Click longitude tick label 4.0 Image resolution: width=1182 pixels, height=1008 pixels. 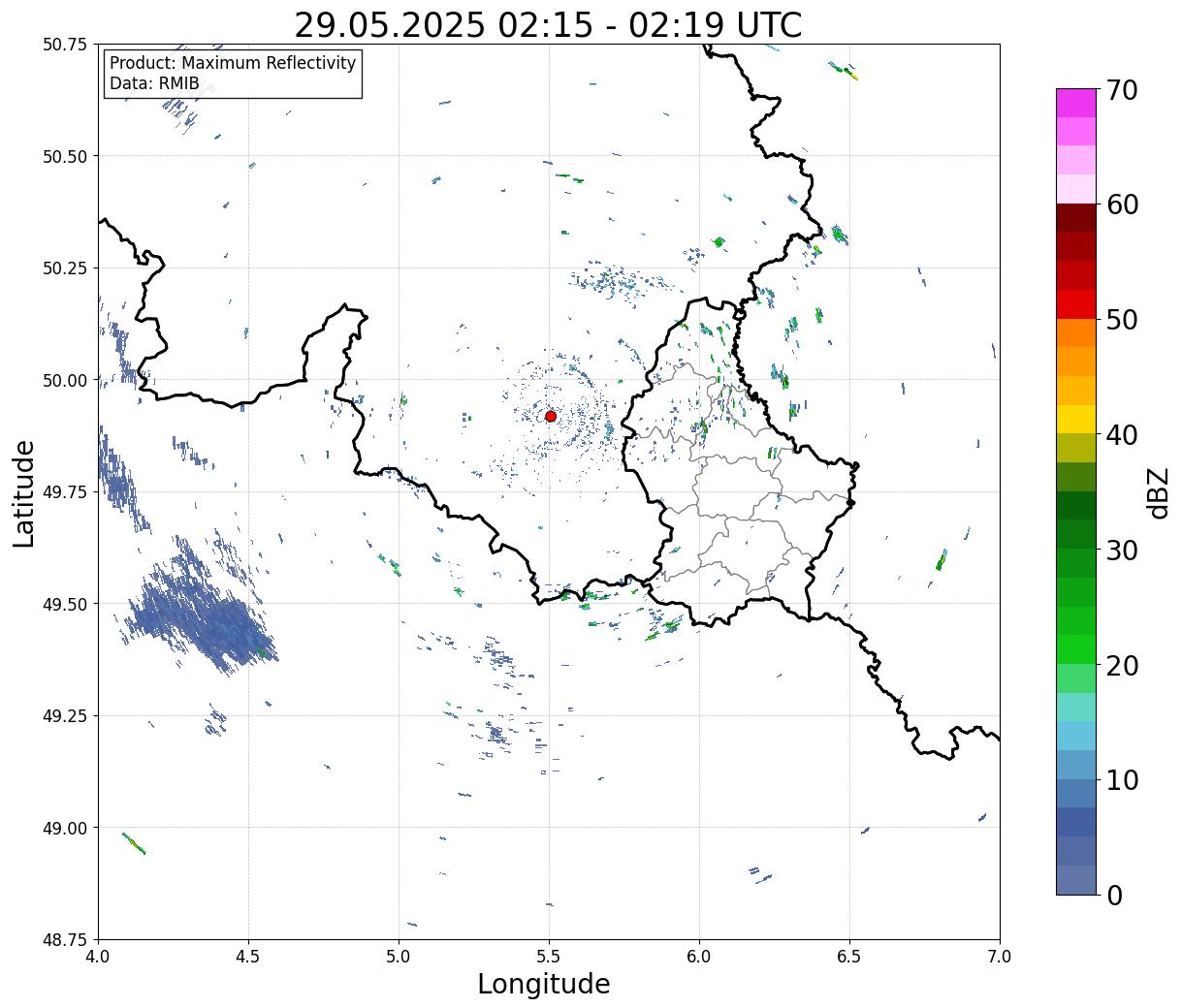[x=98, y=957]
